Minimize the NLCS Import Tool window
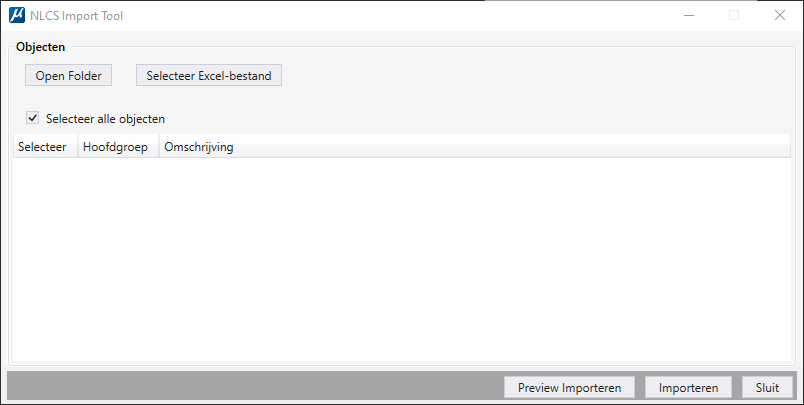This screenshot has width=804, height=405. 689,15
